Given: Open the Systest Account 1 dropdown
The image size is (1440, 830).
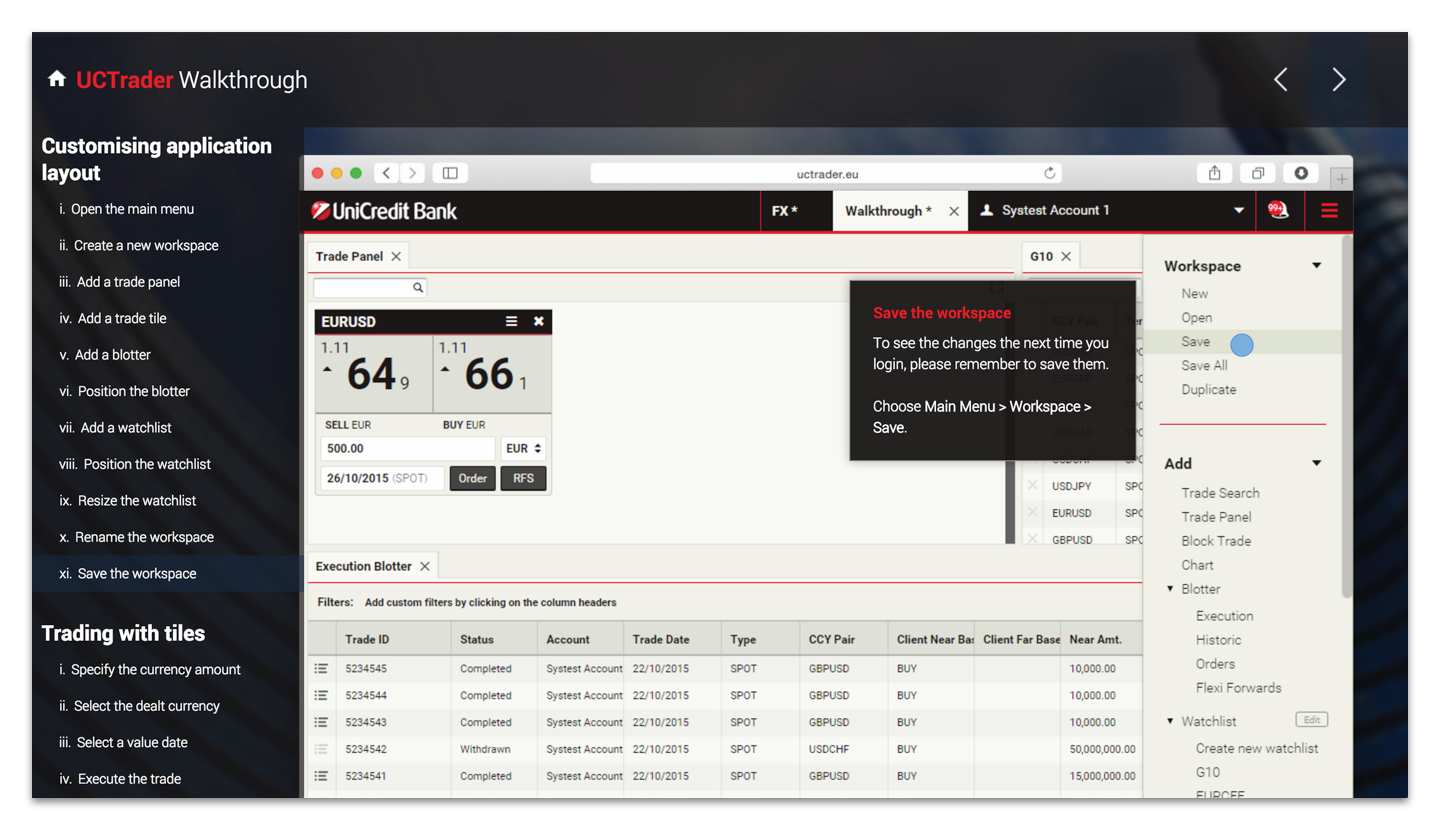Looking at the screenshot, I should pyautogui.click(x=1238, y=211).
